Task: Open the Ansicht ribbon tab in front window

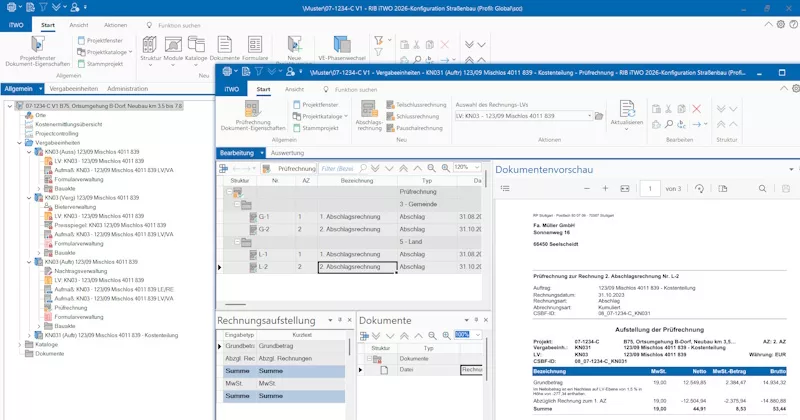Action: (x=294, y=89)
